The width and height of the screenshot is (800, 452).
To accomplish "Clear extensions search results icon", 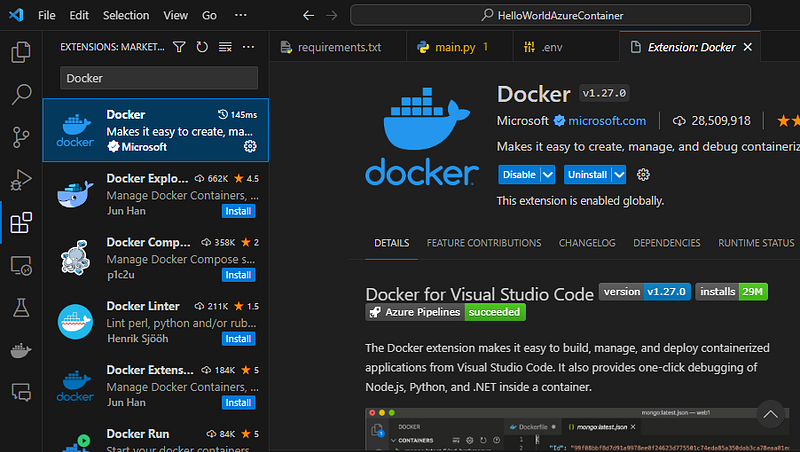I will [x=225, y=47].
